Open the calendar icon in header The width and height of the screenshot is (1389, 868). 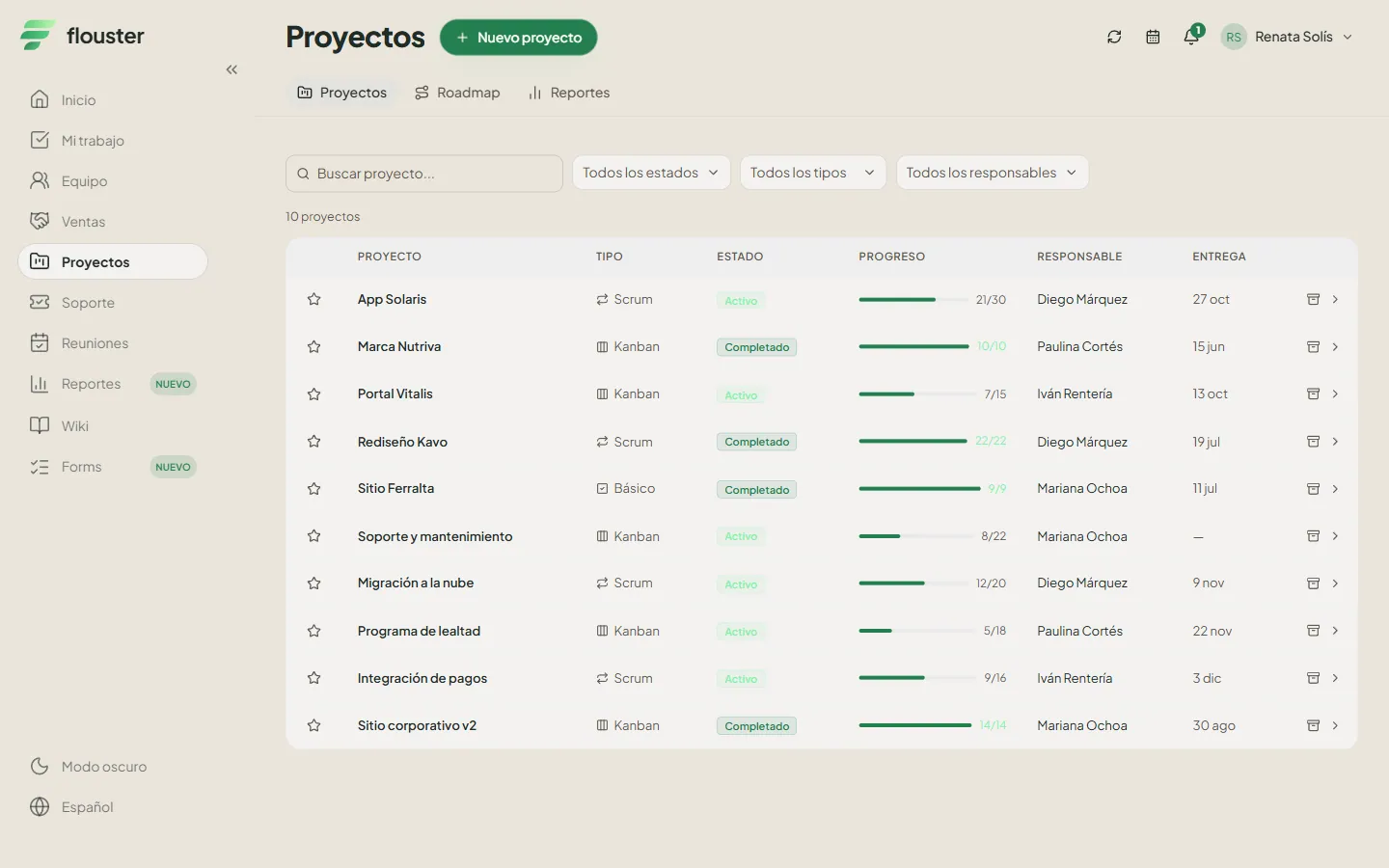point(1153,37)
